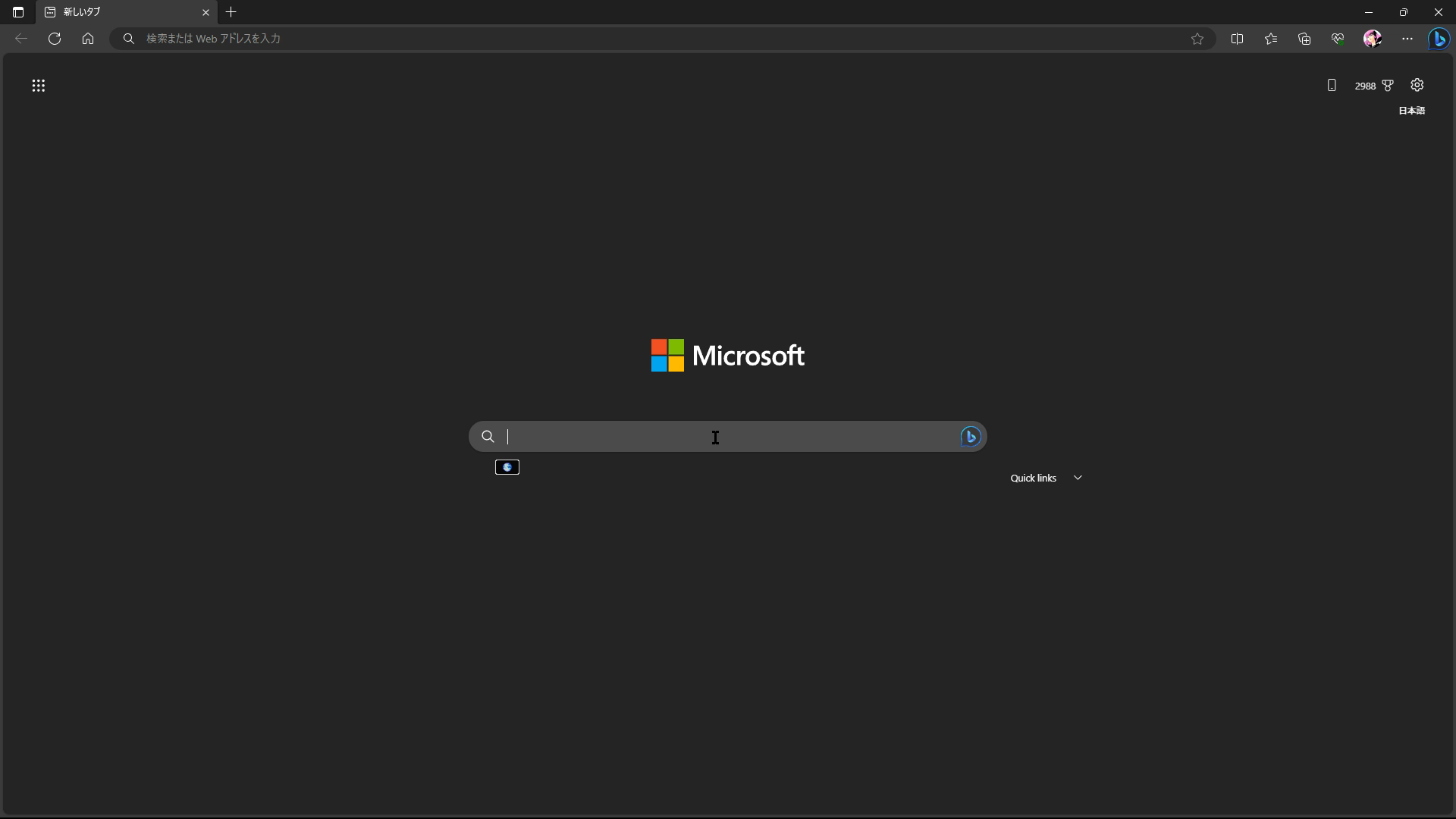1456x819 pixels.
Task: Click the user profile avatar
Action: click(1372, 39)
